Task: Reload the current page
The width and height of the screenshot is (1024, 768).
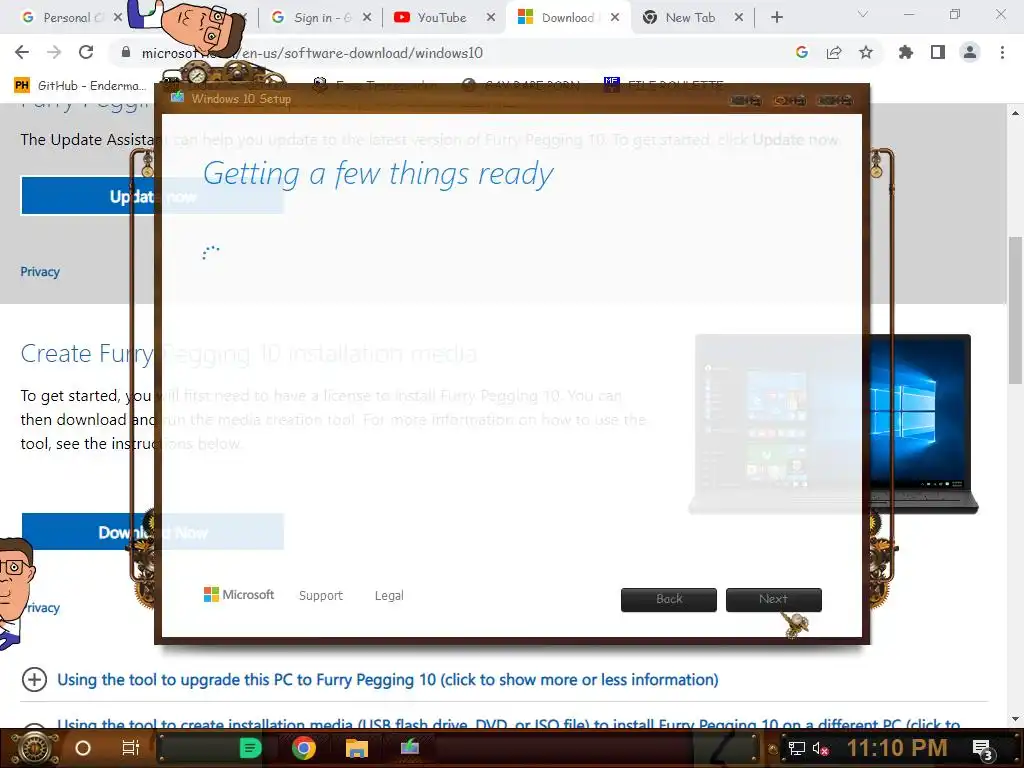Action: pos(86,52)
